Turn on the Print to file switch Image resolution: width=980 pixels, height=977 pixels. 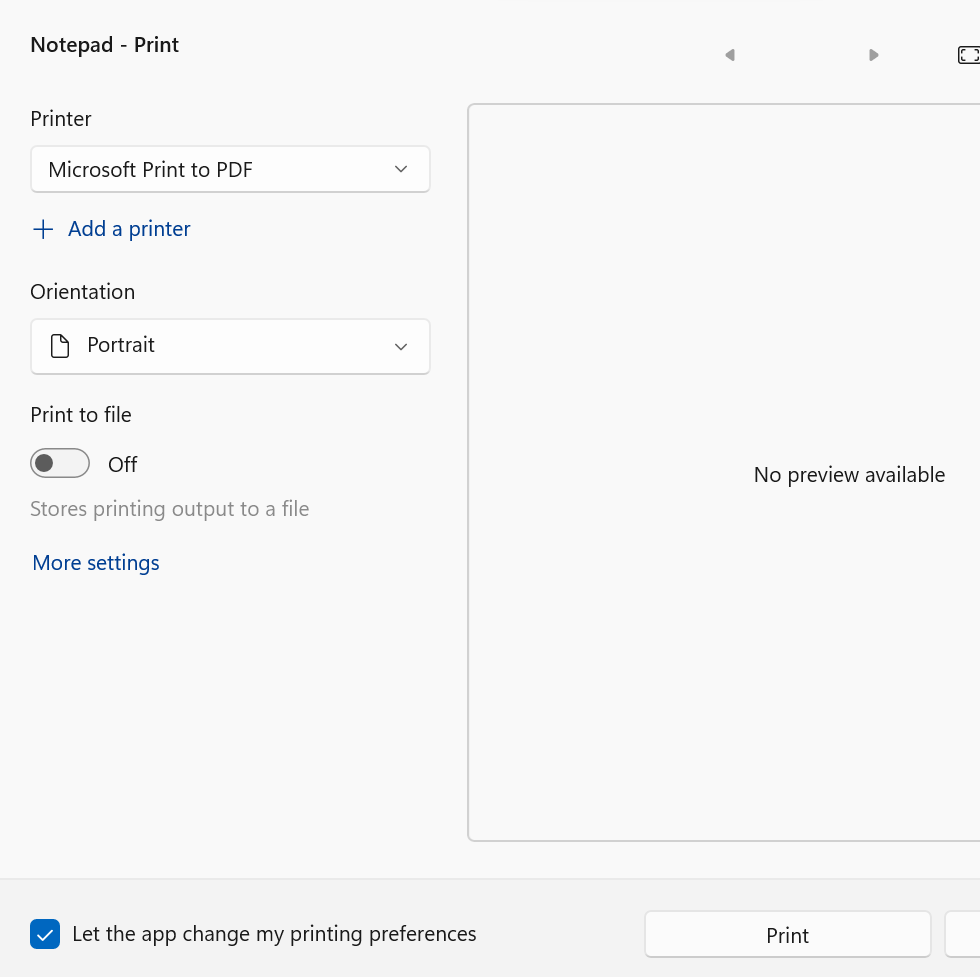click(x=60, y=464)
